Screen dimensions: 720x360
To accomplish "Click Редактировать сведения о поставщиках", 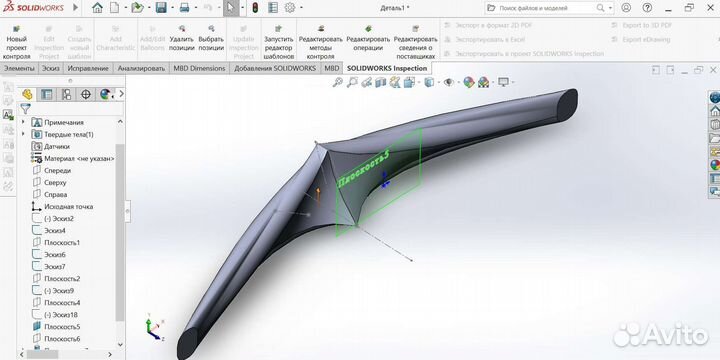I will 416,43.
